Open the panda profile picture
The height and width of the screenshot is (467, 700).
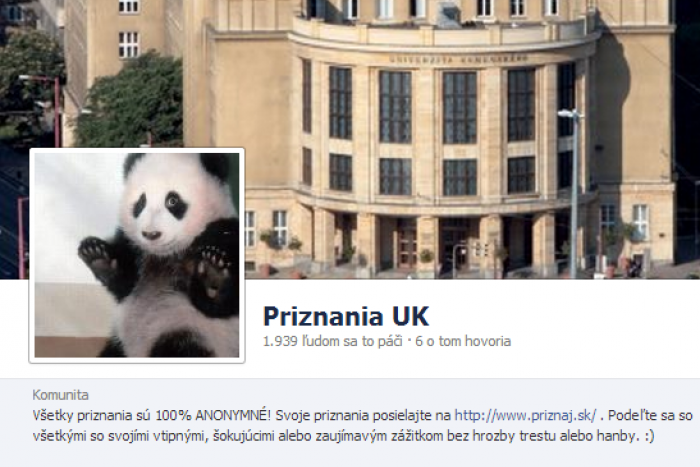[137, 255]
